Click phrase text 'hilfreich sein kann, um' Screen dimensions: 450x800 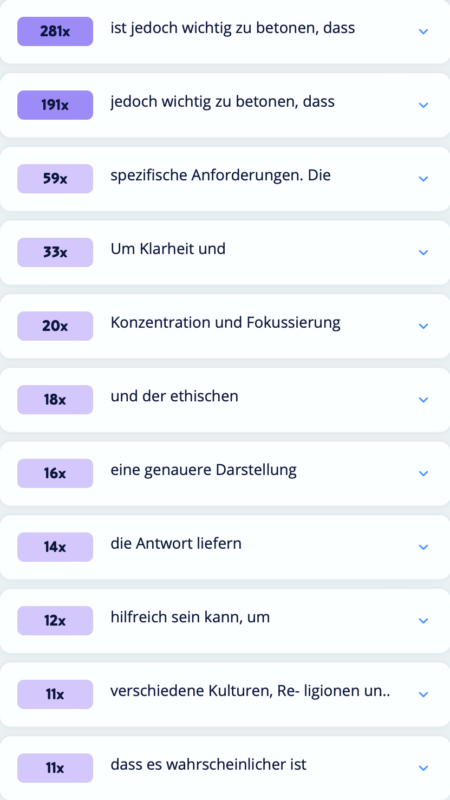click(190, 617)
